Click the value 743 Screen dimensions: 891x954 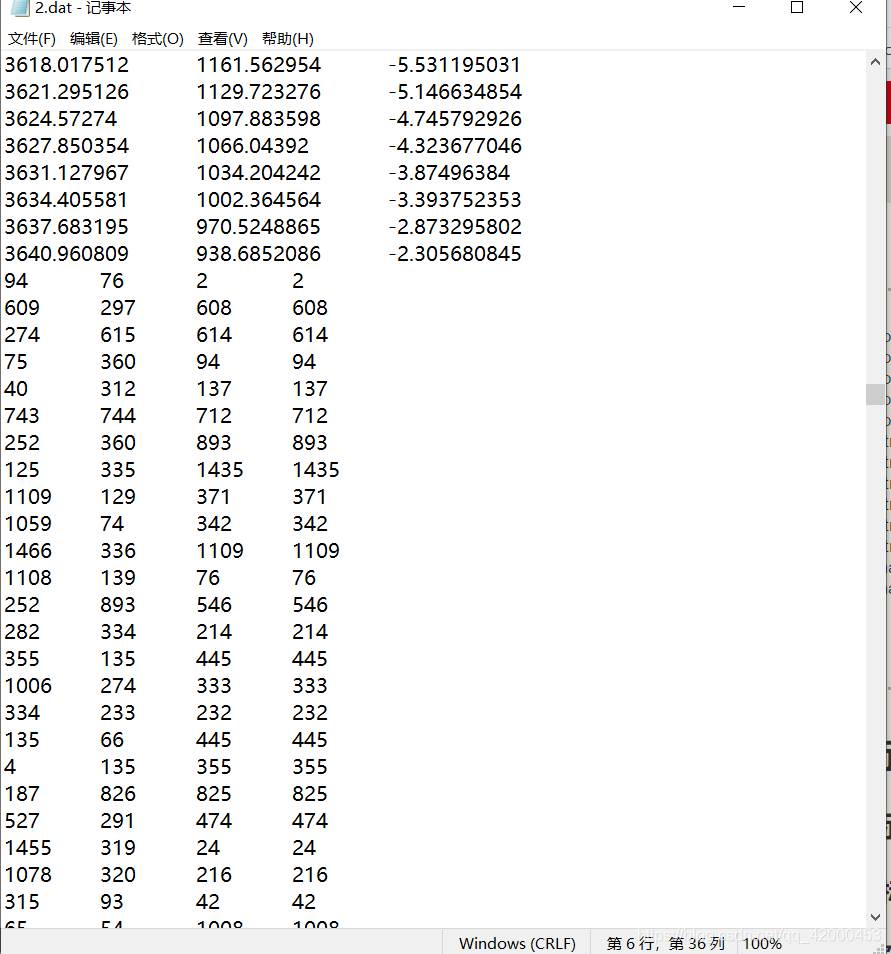point(23,416)
